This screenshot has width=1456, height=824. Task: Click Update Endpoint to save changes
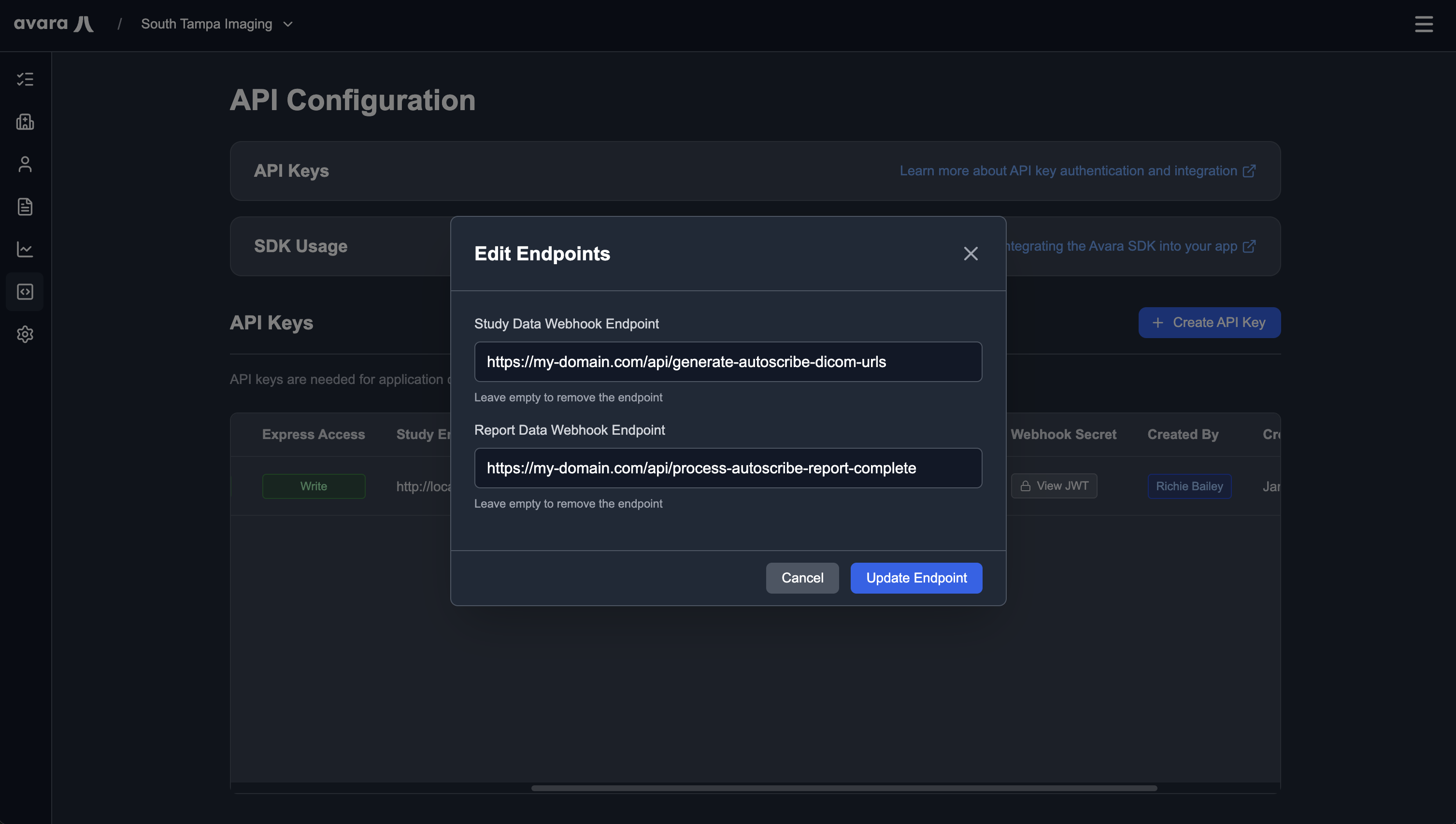(915, 578)
